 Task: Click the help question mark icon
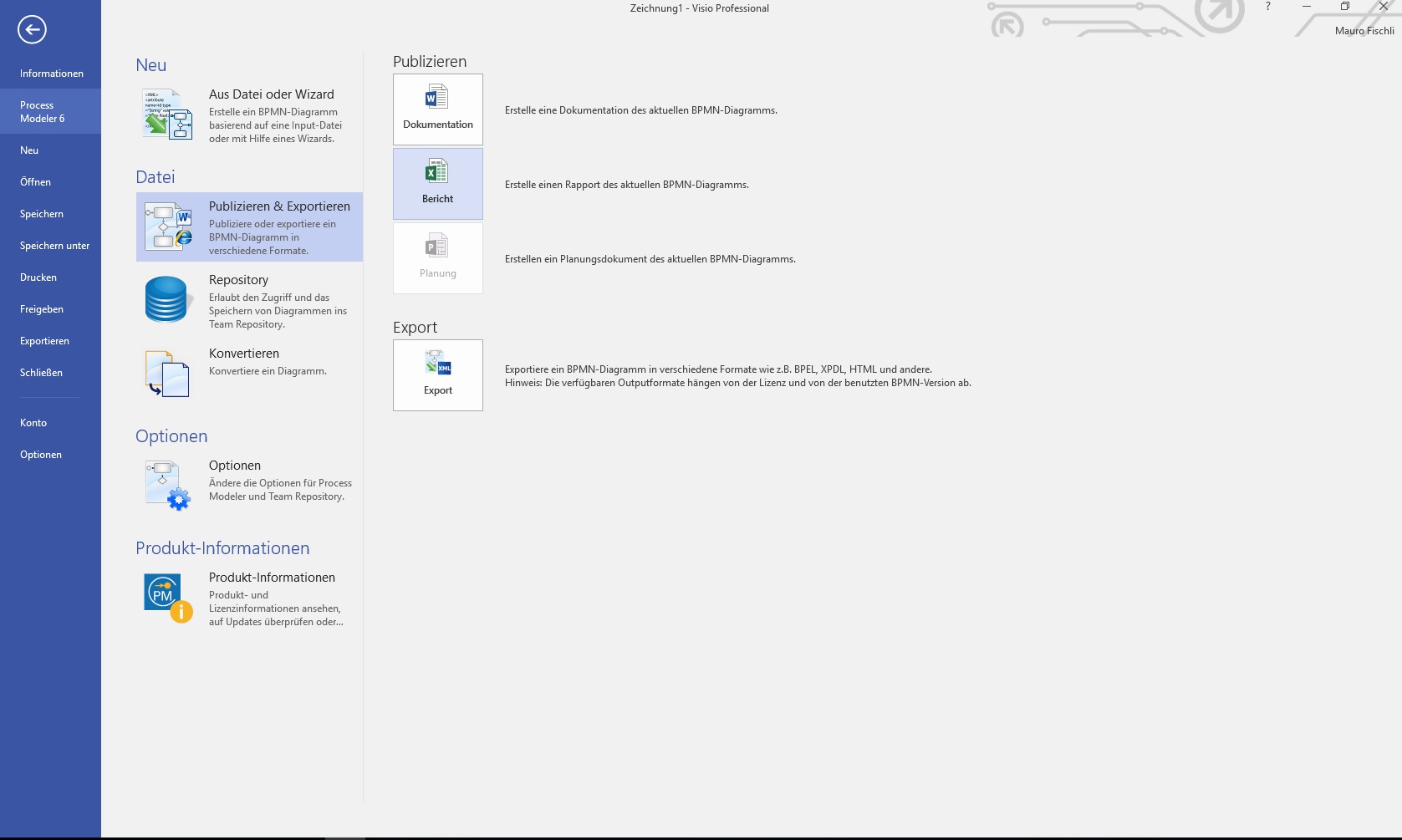tap(1267, 7)
